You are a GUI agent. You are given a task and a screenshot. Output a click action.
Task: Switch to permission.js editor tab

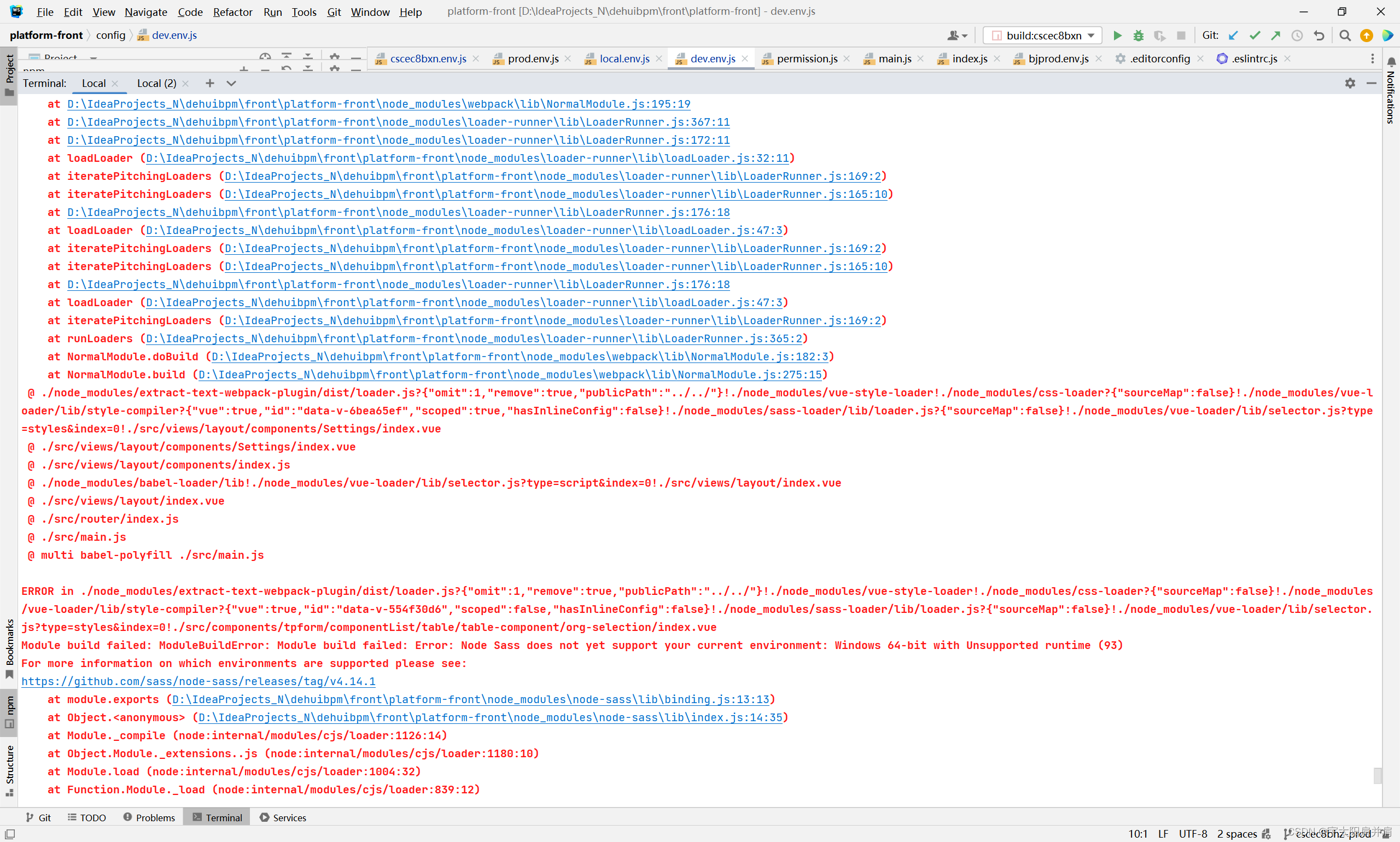tap(807, 59)
